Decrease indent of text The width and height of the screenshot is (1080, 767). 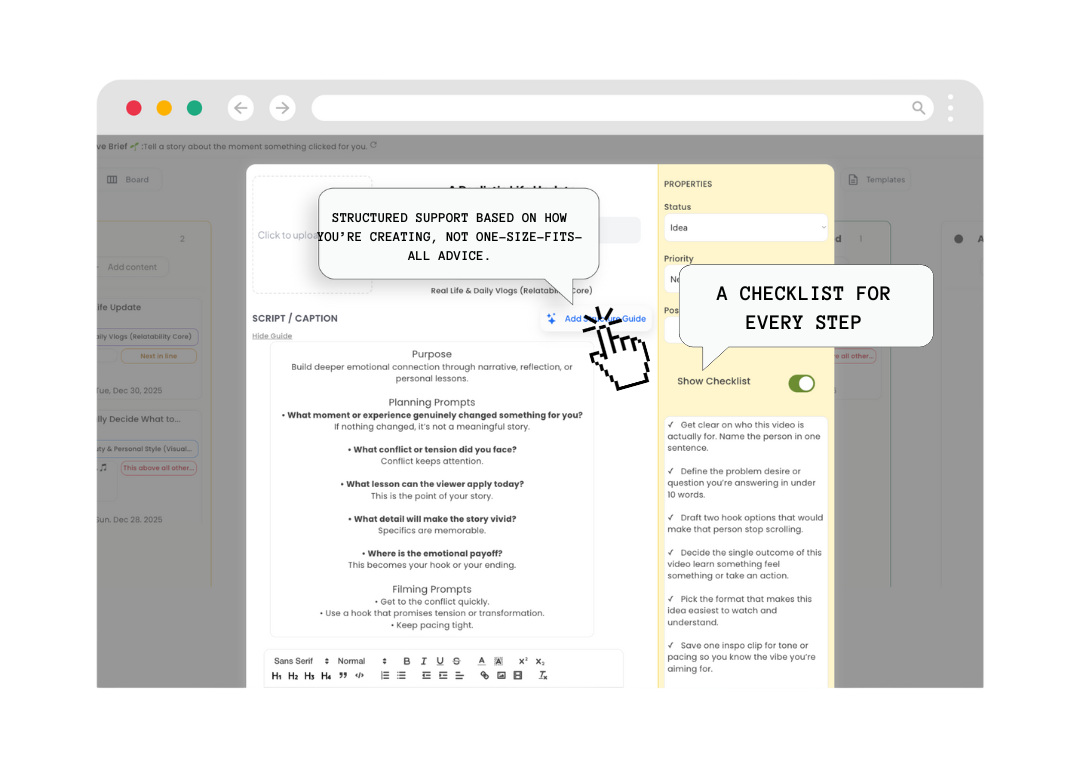pyautogui.click(x=426, y=675)
